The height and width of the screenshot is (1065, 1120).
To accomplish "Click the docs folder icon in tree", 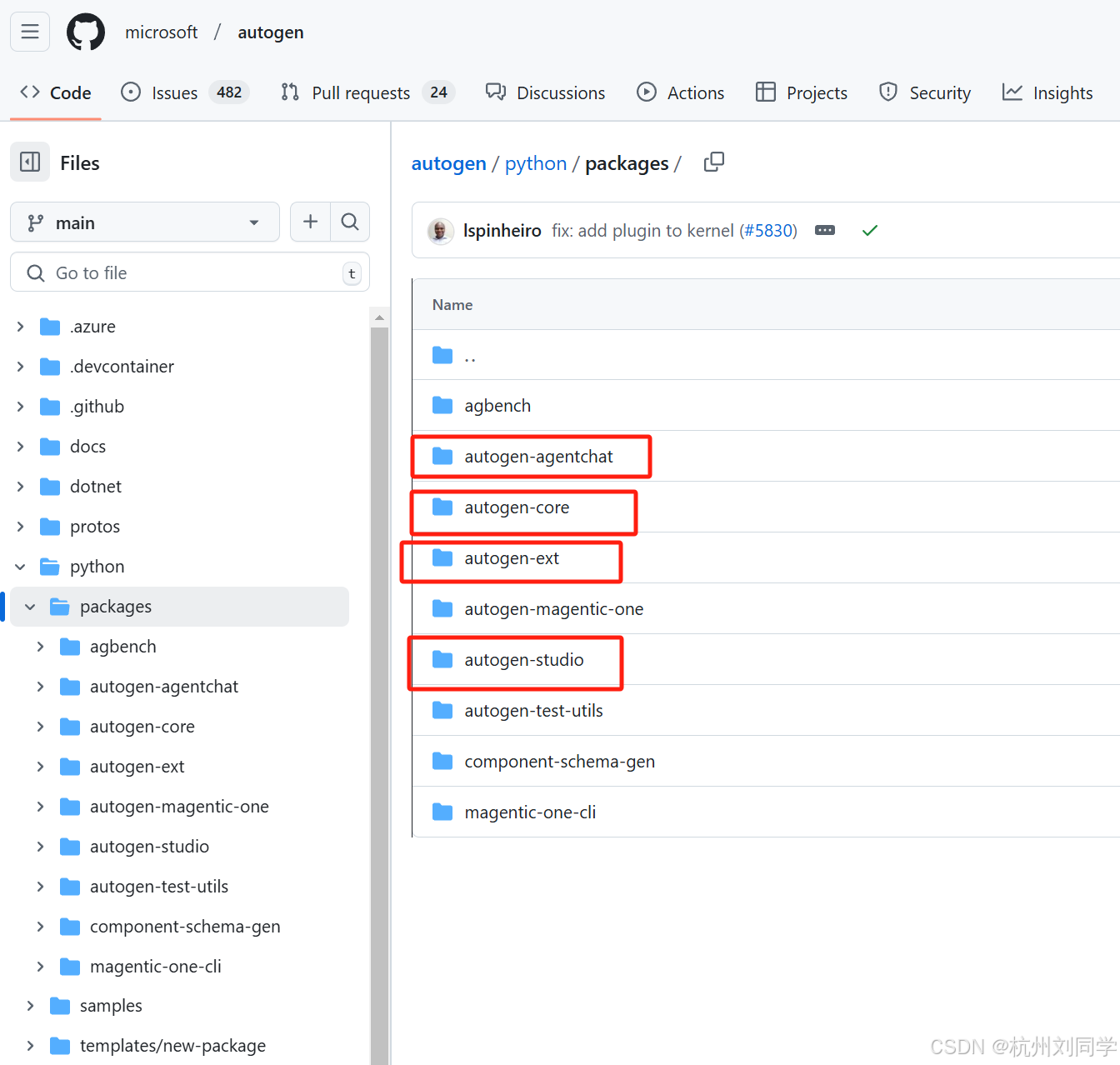I will tap(50, 447).
